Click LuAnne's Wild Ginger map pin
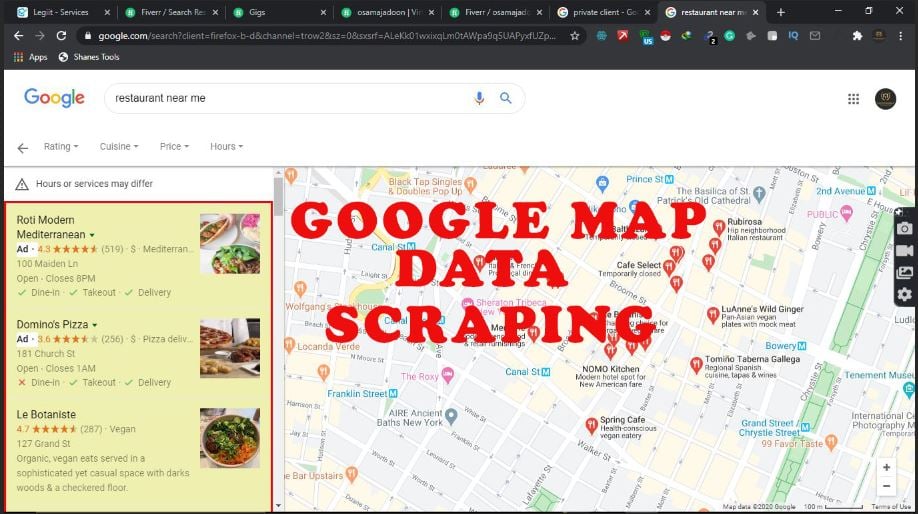Image resolution: width=918 pixels, height=514 pixels. click(x=713, y=315)
